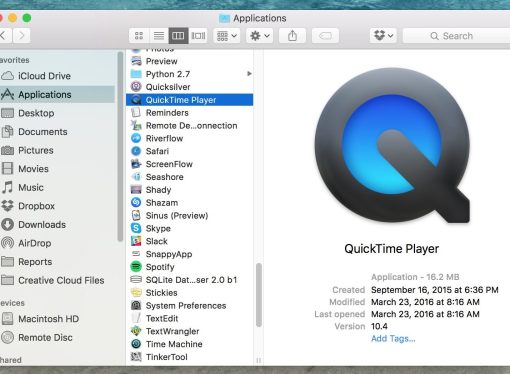The width and height of the screenshot is (510, 374).
Task: Select TextEdit in the list
Action: point(189,319)
